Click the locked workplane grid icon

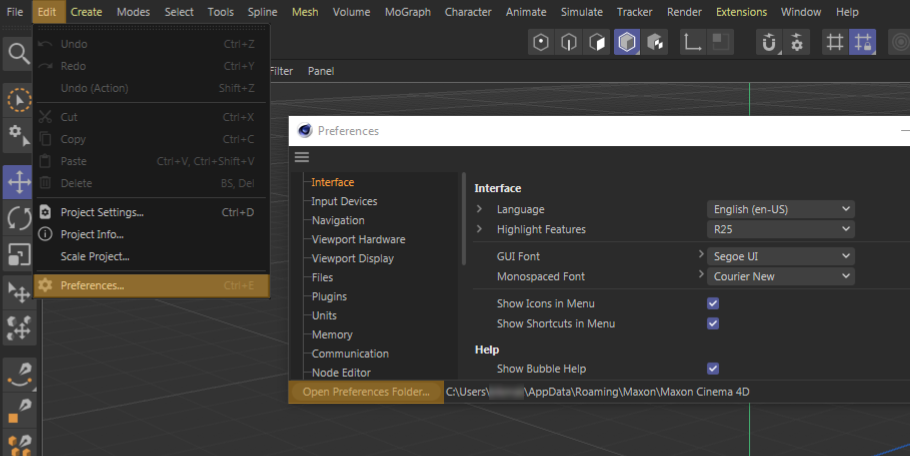point(862,42)
